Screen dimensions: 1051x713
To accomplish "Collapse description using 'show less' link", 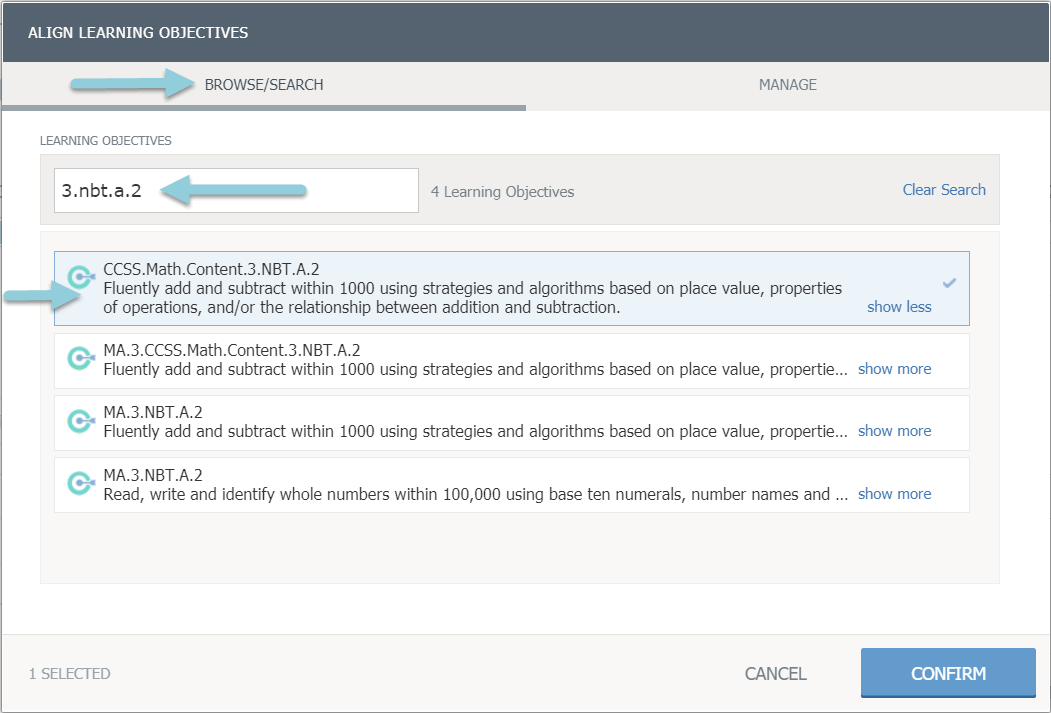I will pyautogui.click(x=899, y=307).
